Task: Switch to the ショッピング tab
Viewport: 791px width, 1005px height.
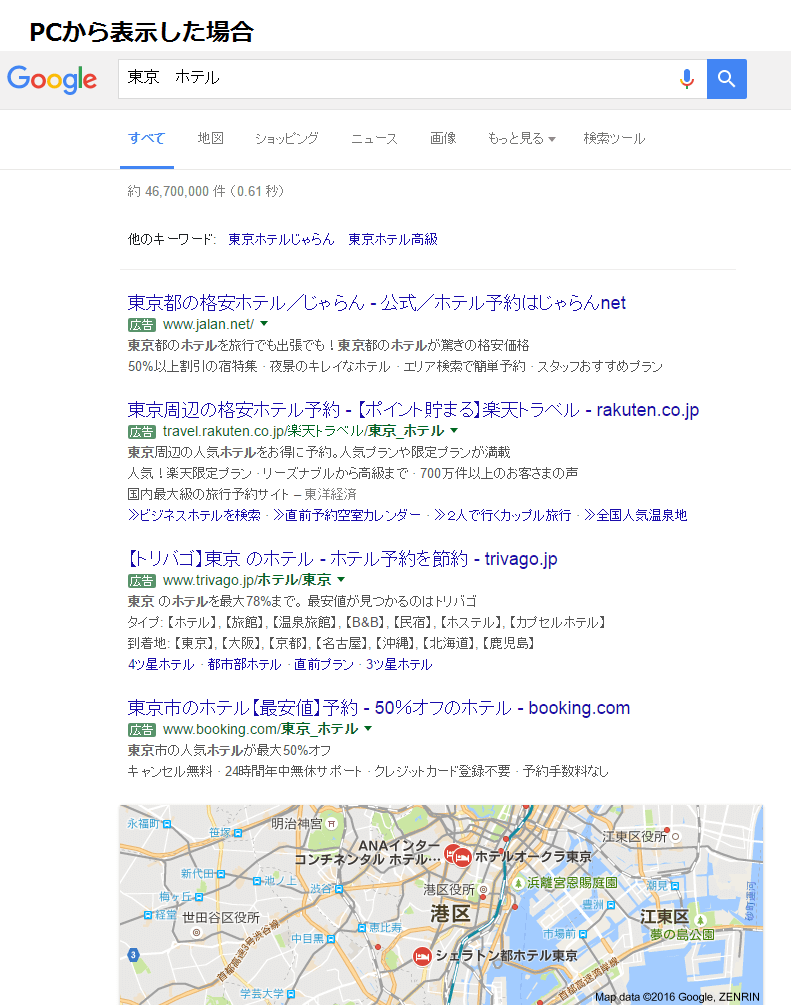Action: tap(287, 138)
